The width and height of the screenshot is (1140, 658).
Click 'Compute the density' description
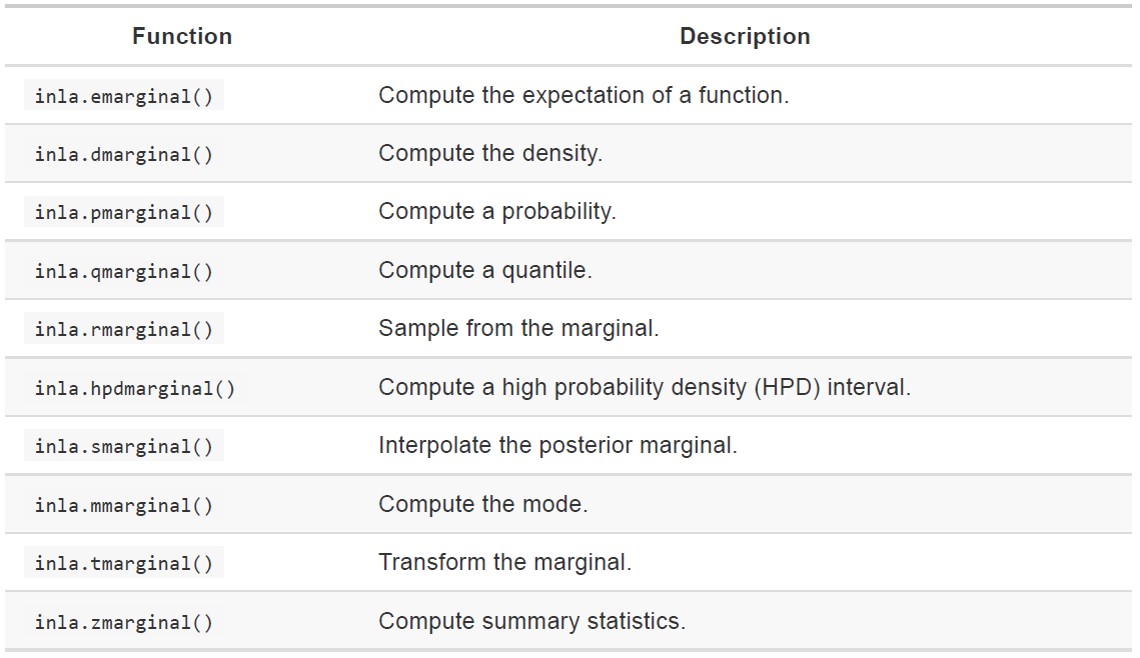click(x=490, y=154)
